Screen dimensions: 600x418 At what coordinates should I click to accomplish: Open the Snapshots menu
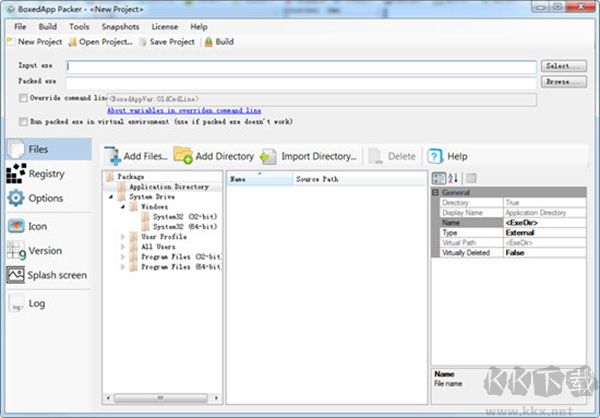121,27
